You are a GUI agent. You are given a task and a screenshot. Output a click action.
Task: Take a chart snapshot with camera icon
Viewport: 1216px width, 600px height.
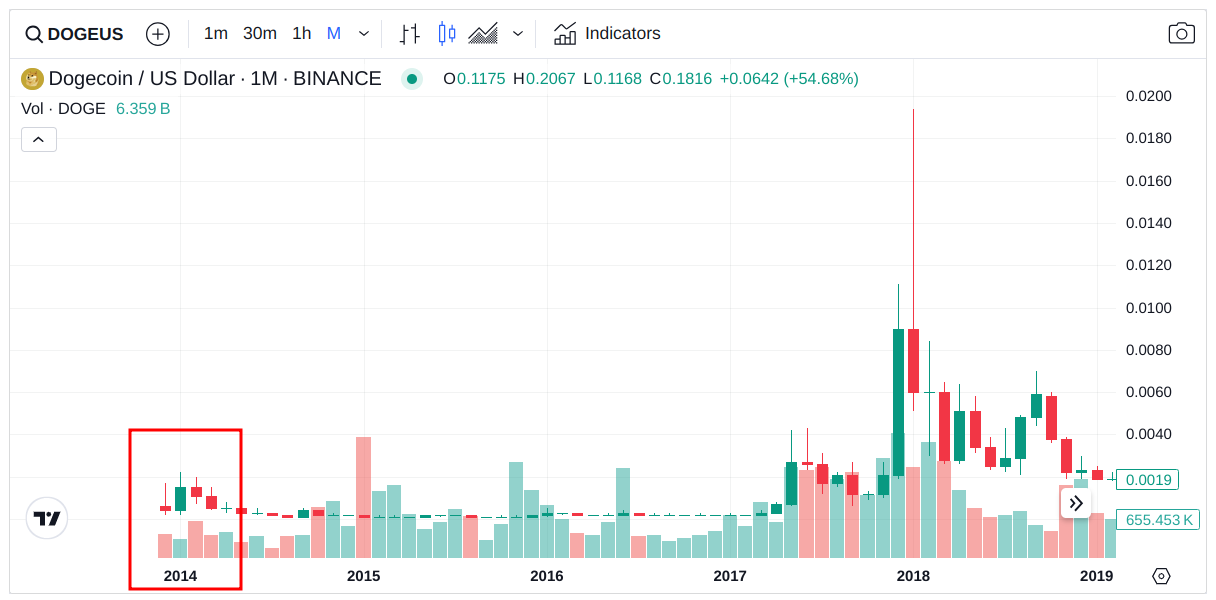tap(1182, 33)
